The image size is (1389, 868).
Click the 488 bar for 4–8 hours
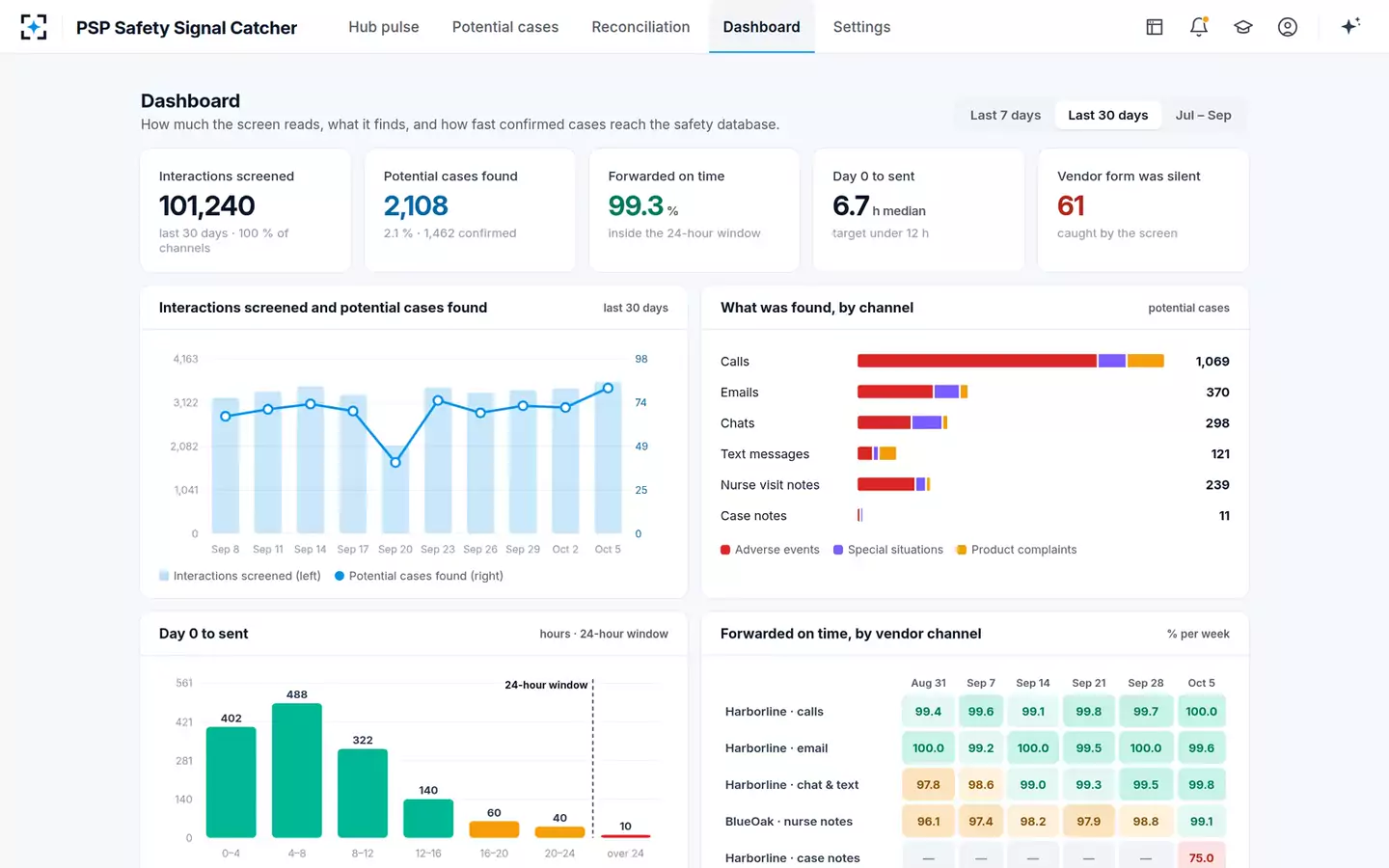pos(297,771)
